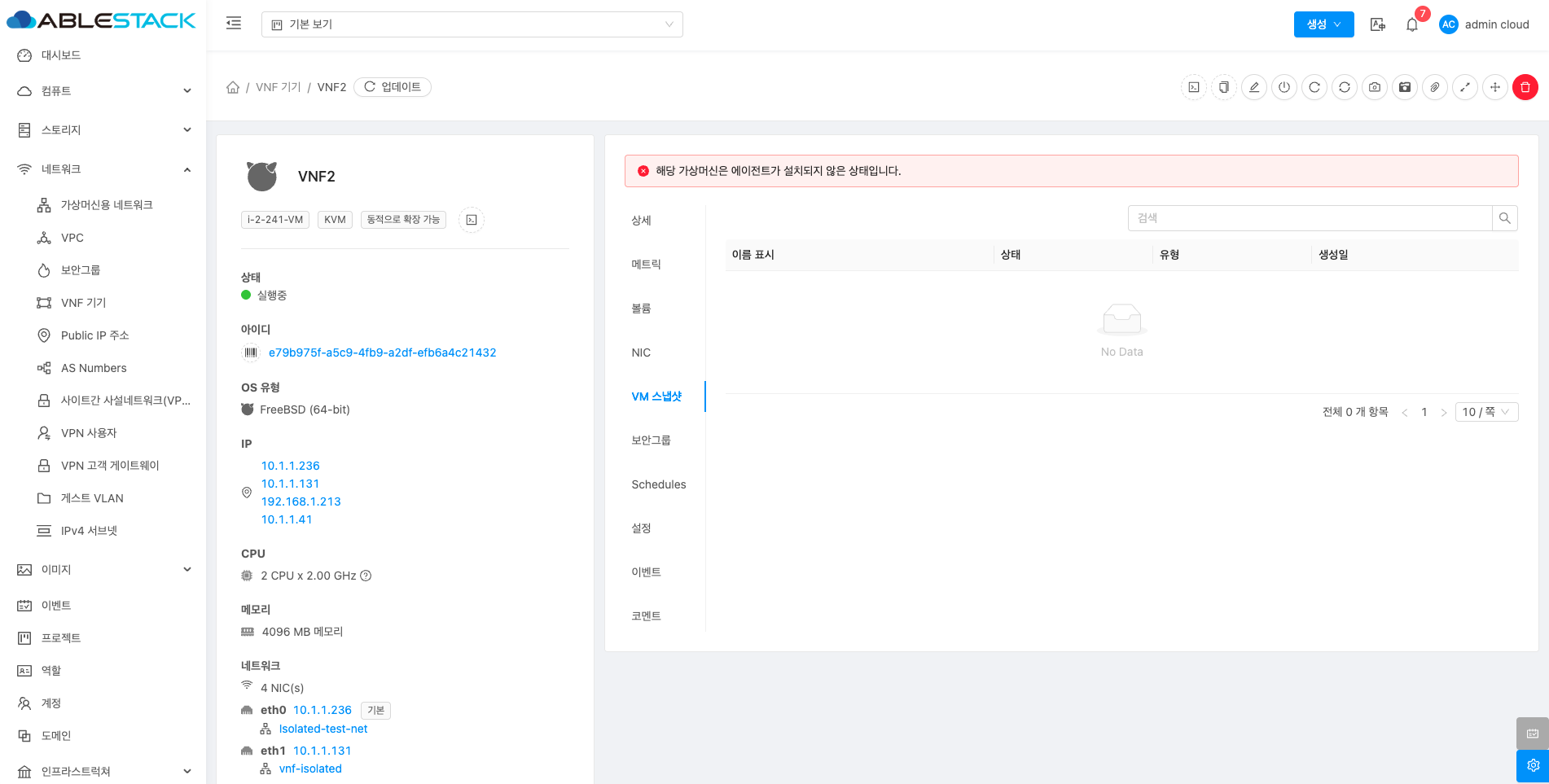Viewport: 1549px width, 784px height.
Task: Collapse the sidebar menu toggle
Action: click(234, 24)
